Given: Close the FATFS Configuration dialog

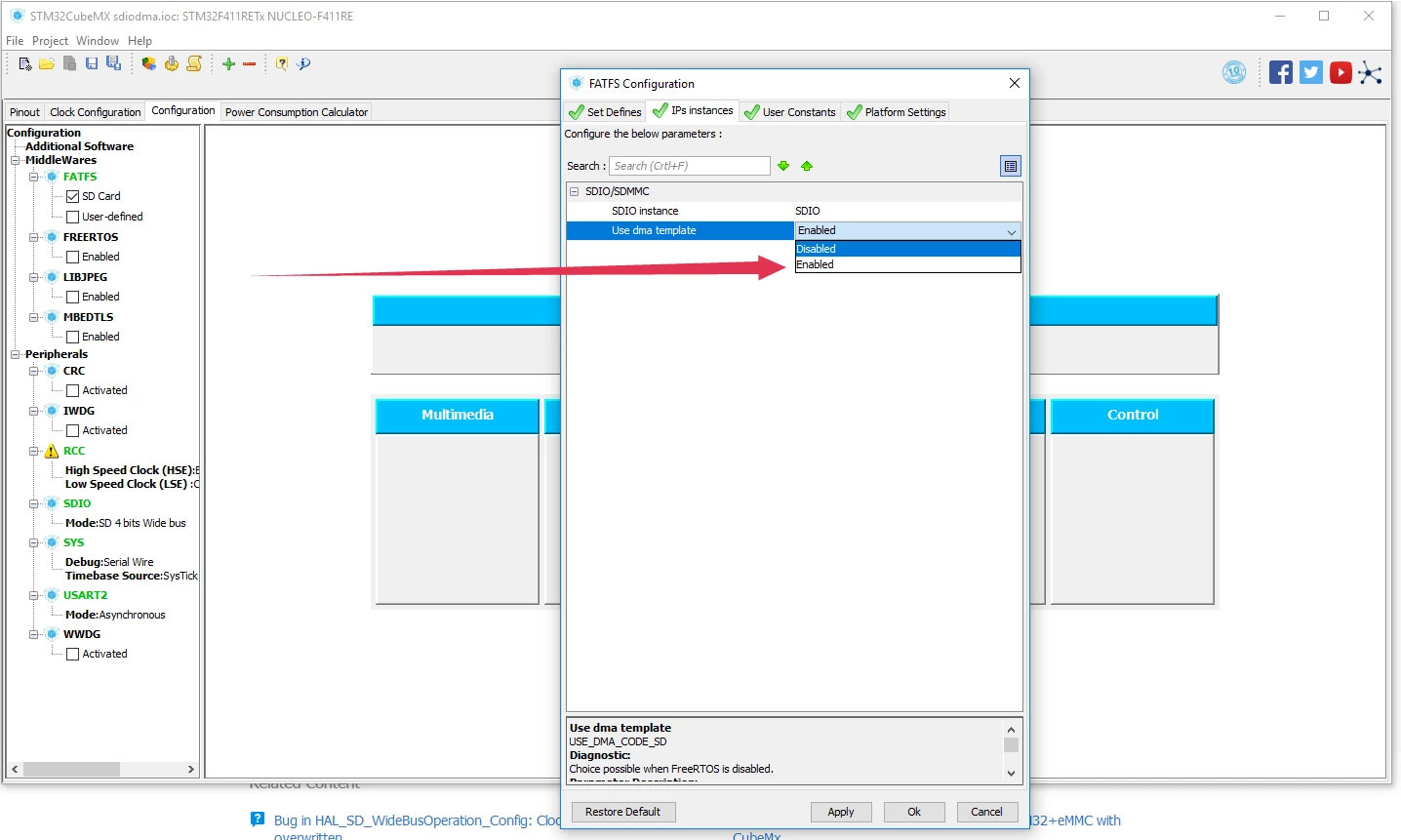Looking at the screenshot, I should click(x=1015, y=83).
